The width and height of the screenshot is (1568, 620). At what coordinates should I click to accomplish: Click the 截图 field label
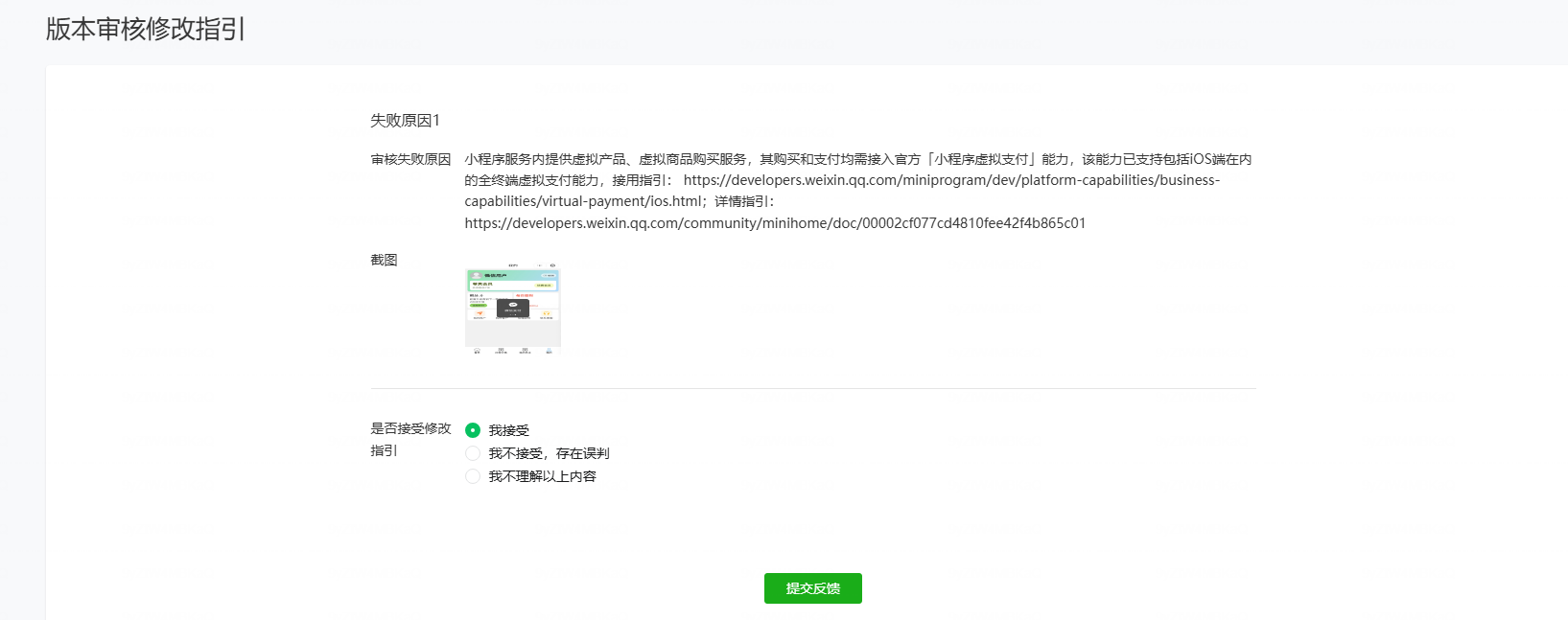click(384, 260)
